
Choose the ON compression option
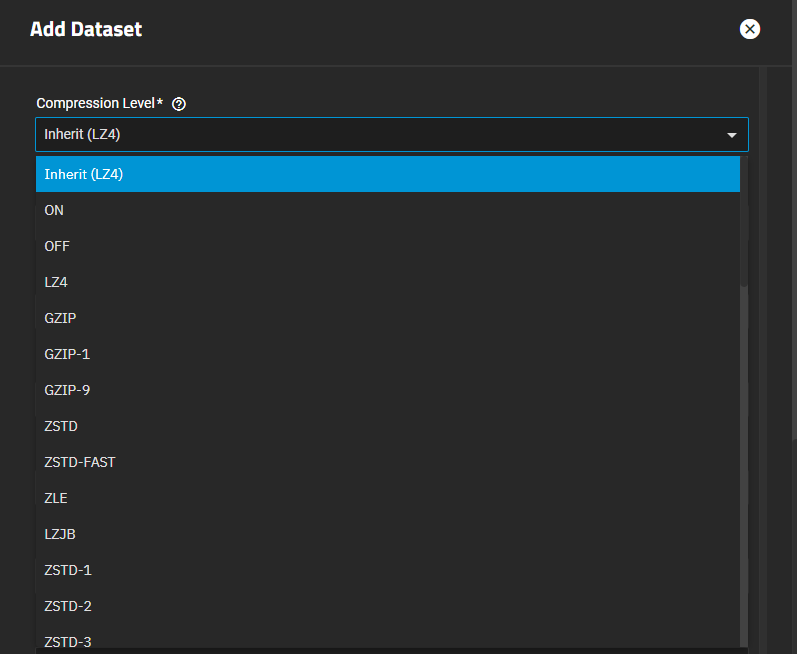coord(388,210)
